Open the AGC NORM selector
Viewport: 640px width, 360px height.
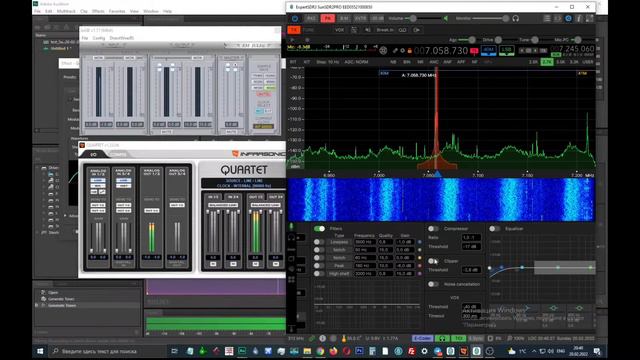(x=356, y=62)
